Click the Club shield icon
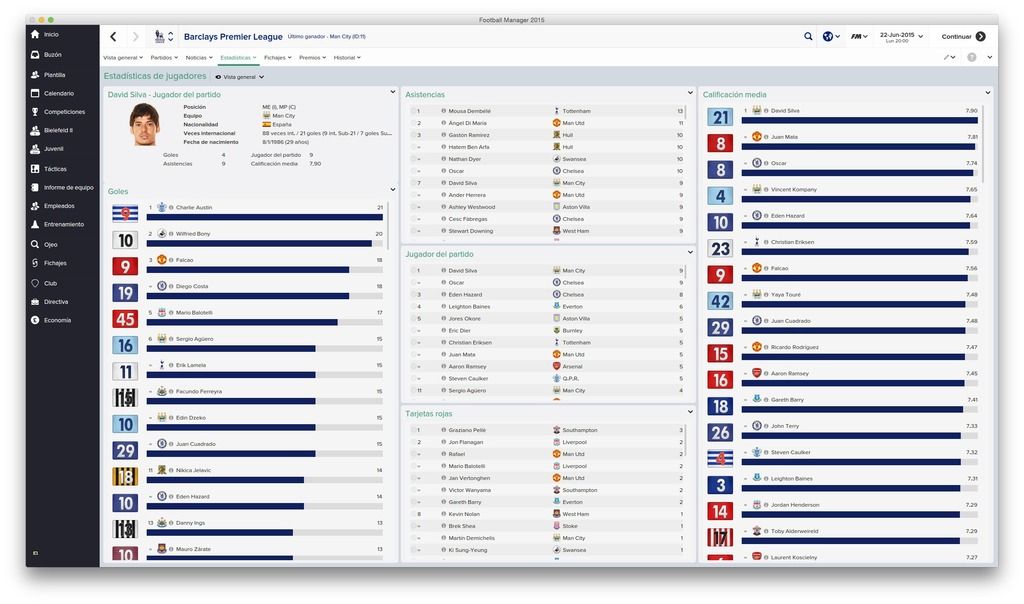 (x=35, y=283)
